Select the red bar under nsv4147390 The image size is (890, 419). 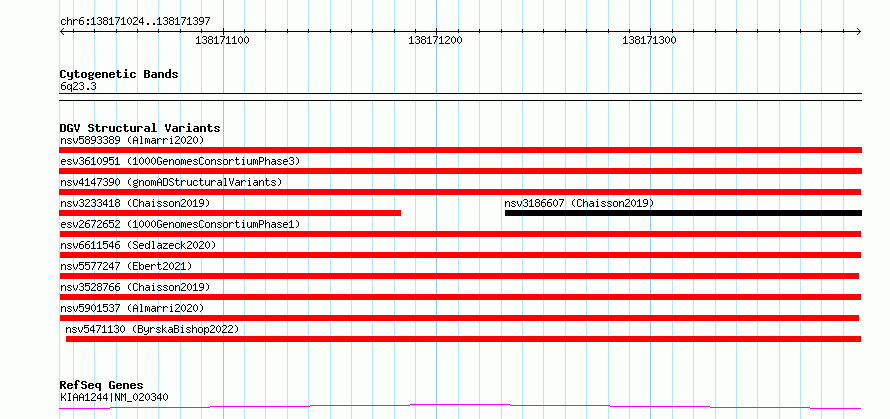point(460,192)
